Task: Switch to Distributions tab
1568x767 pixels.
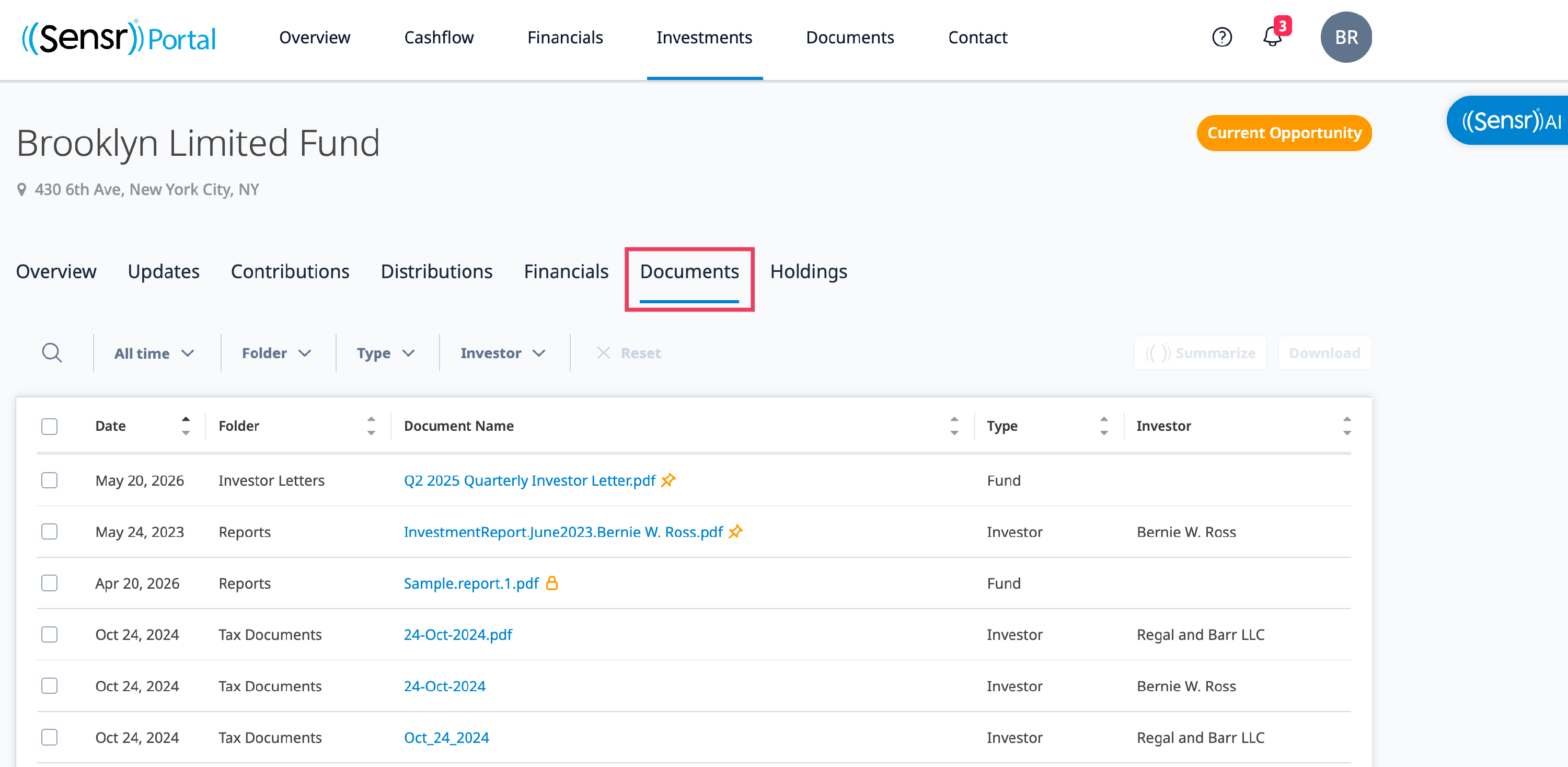Action: tap(437, 271)
